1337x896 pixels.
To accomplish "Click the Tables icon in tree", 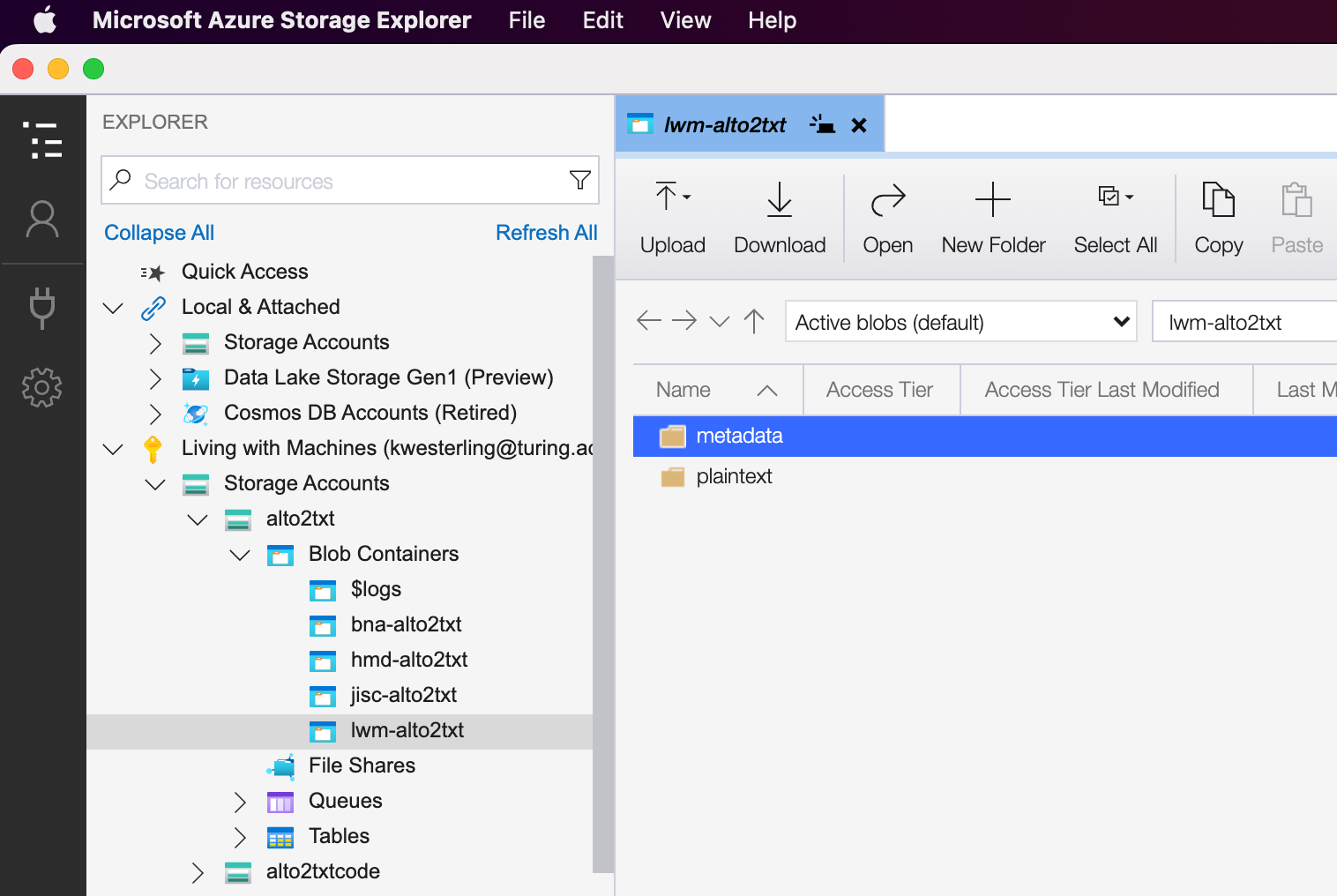I will click(x=280, y=837).
